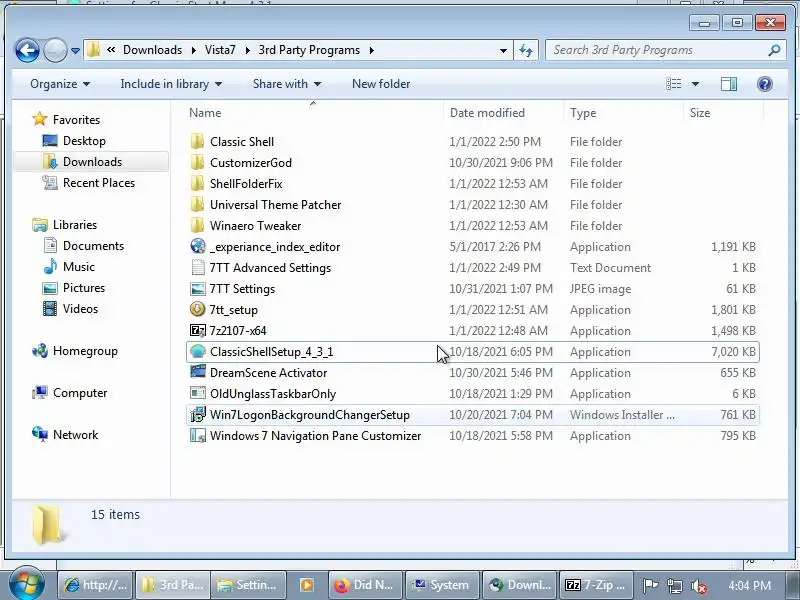The height and width of the screenshot is (600, 800).
Task: Select the Classic Shell folder icon
Action: [197, 142]
